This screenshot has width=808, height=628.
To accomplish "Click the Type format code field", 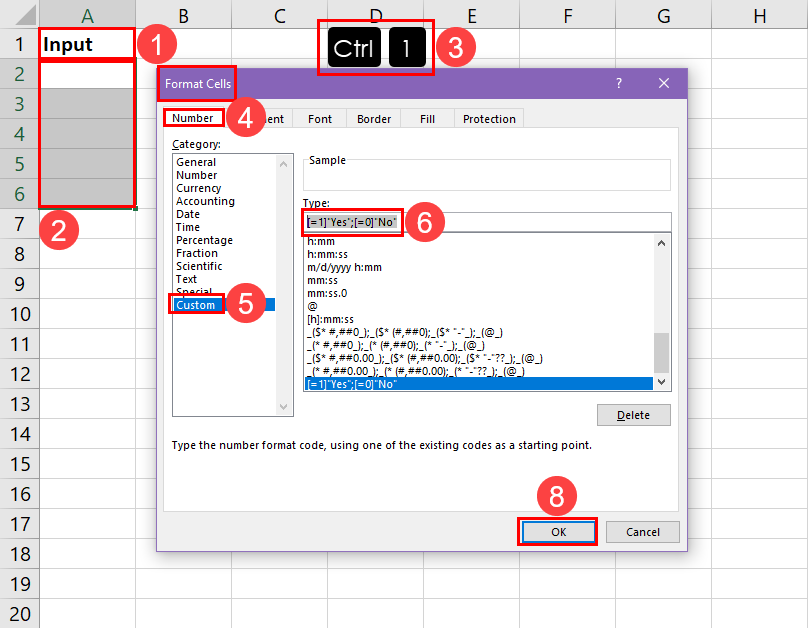I will (486, 222).
